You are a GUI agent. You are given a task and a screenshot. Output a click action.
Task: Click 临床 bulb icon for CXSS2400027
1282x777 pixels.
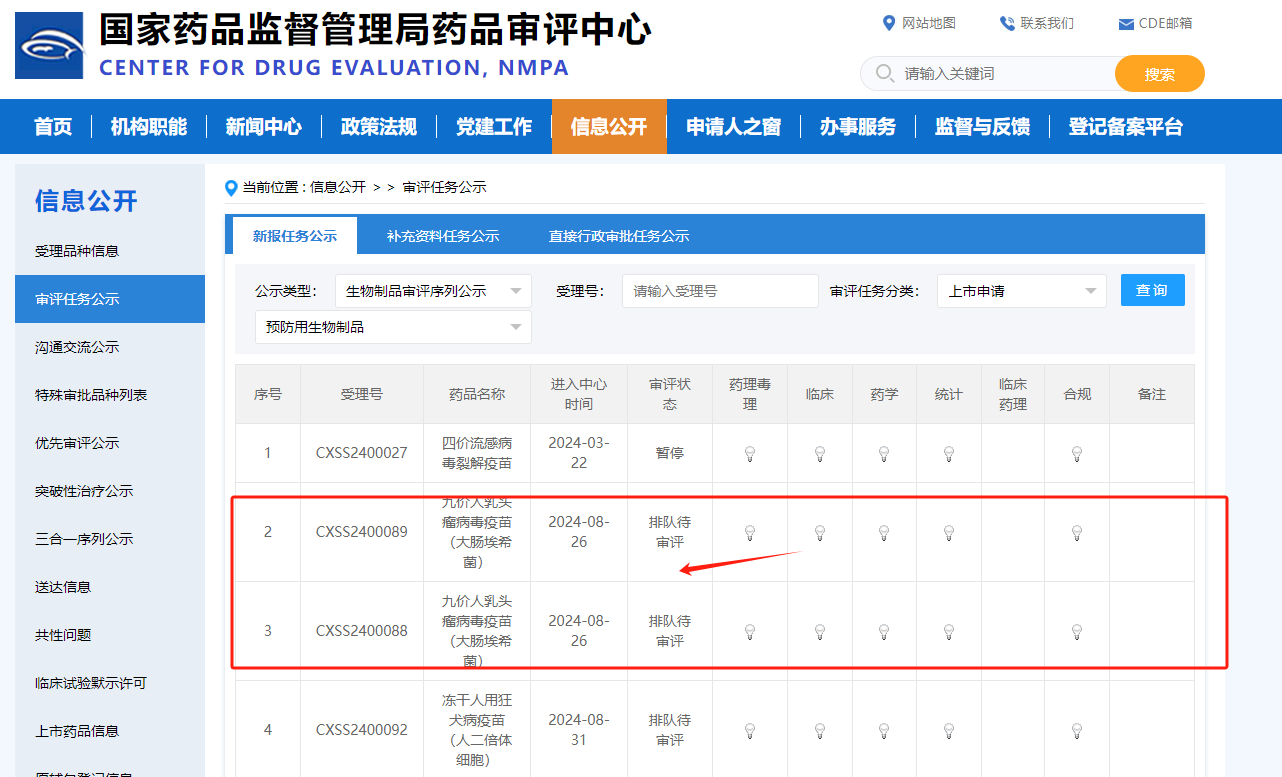pos(820,454)
